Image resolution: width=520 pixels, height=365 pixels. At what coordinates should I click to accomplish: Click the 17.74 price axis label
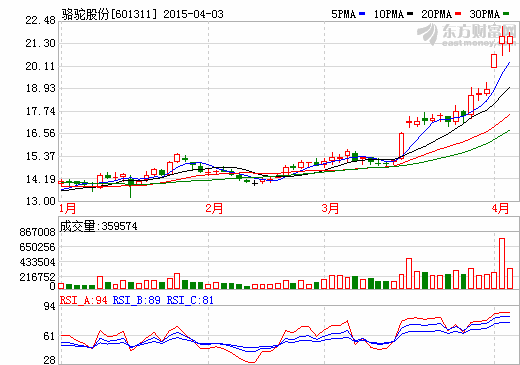[x=40, y=111]
